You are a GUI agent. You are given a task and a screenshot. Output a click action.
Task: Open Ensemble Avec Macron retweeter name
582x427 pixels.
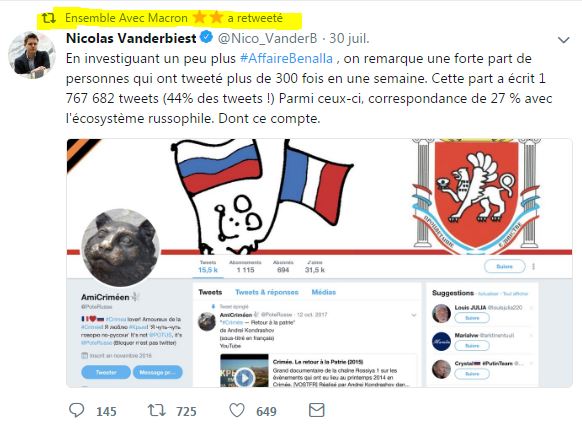pos(127,18)
